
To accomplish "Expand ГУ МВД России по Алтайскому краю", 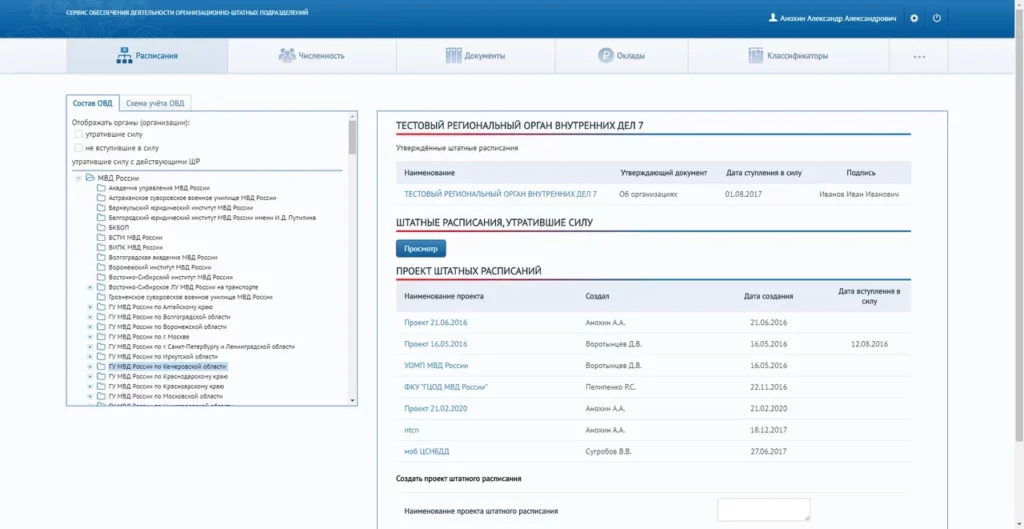I will [x=90, y=307].
